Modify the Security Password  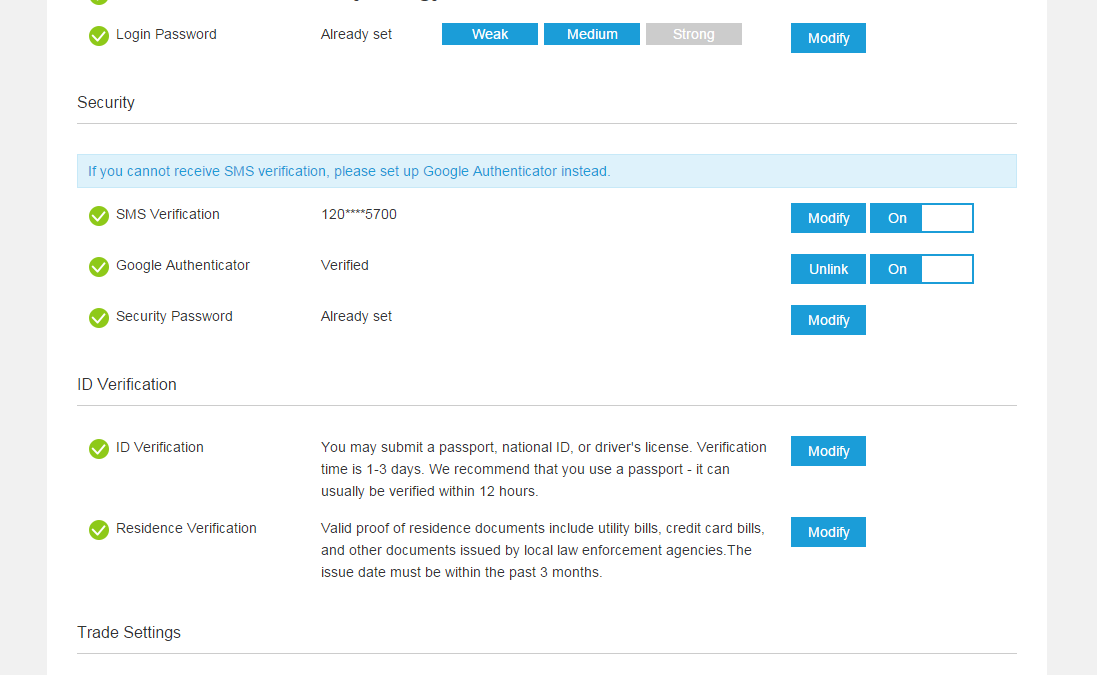point(828,320)
